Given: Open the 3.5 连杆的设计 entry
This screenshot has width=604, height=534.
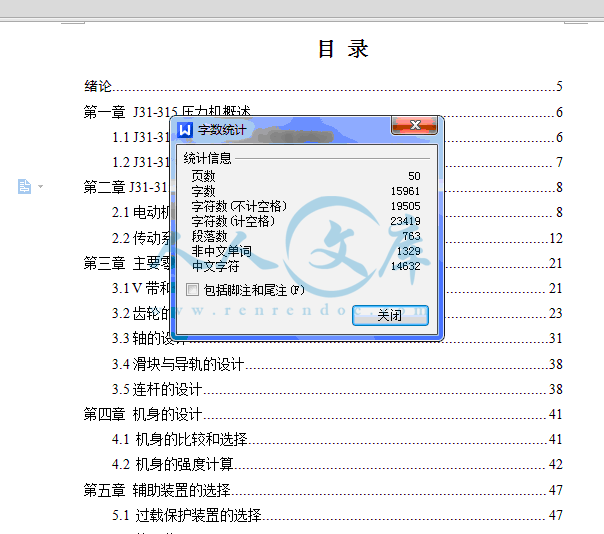Looking at the screenshot, I should [337, 389].
